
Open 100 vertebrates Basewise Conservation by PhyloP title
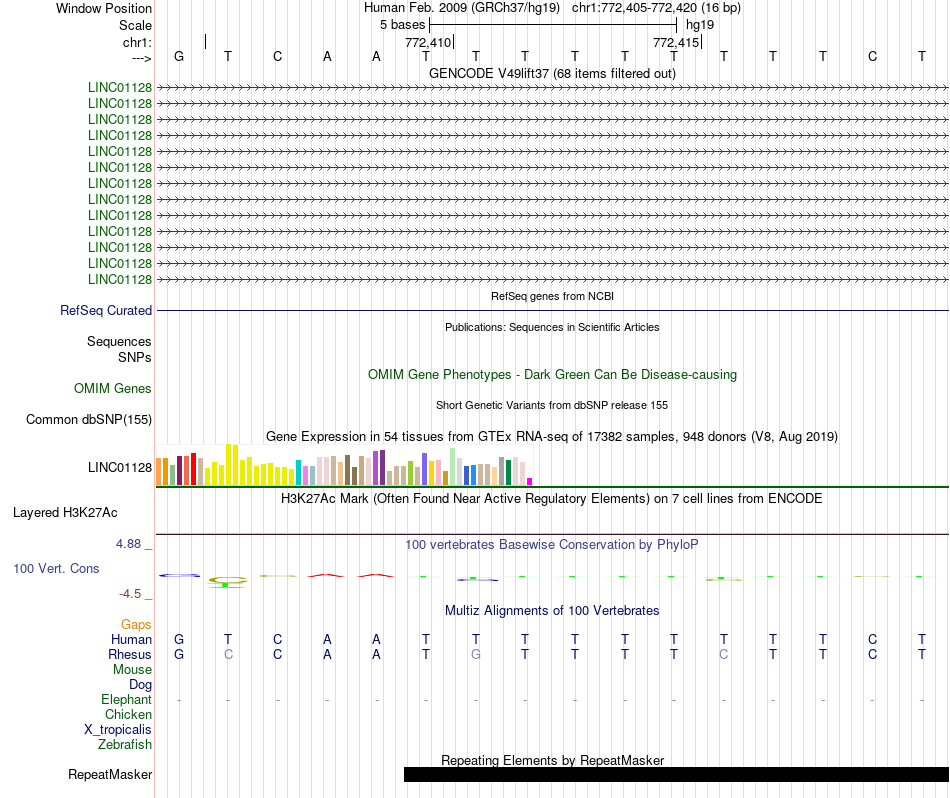[552, 545]
